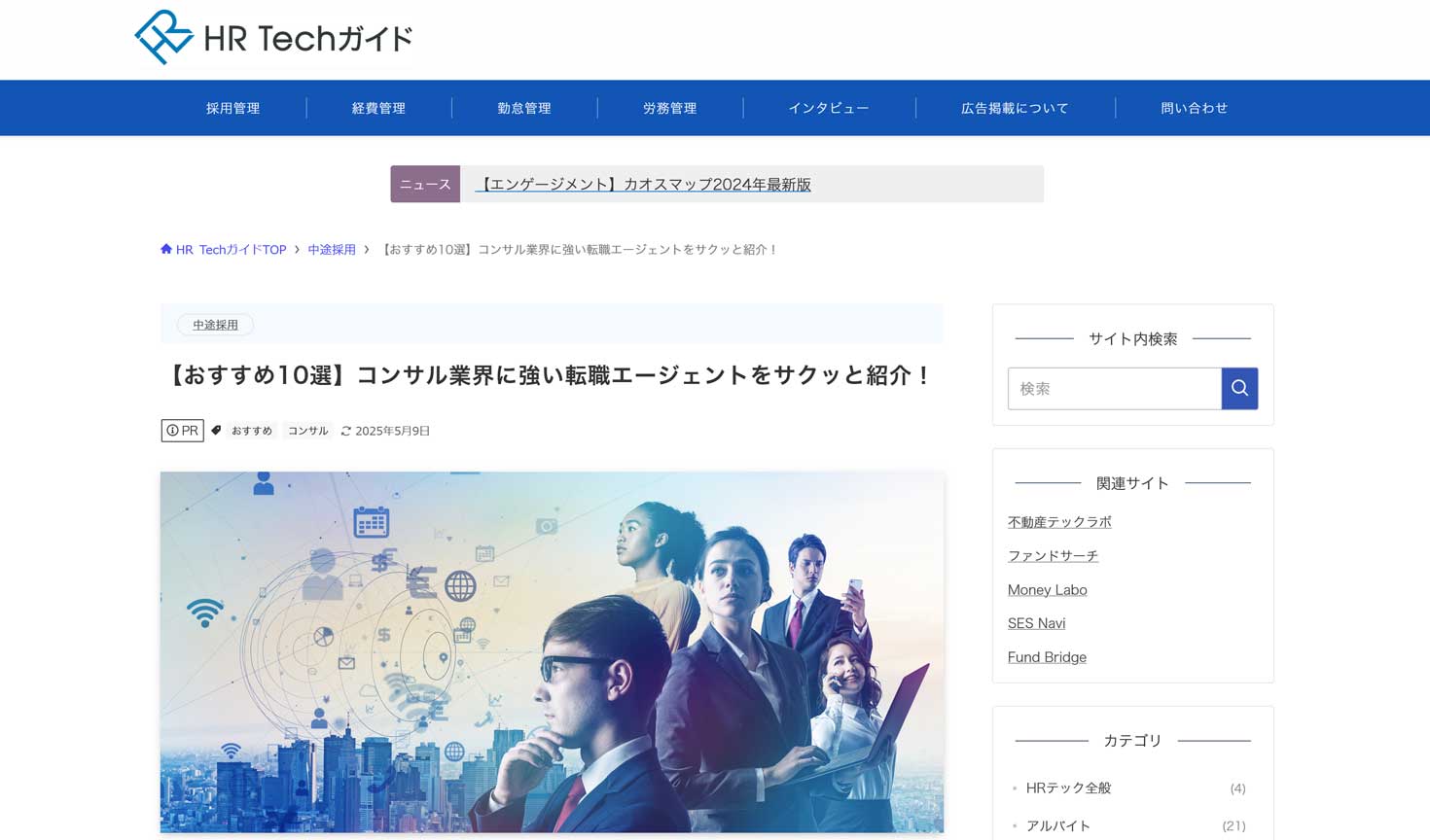Click 問い合わせ in the navigation bar
The image size is (1430, 840).
coord(1194,108)
